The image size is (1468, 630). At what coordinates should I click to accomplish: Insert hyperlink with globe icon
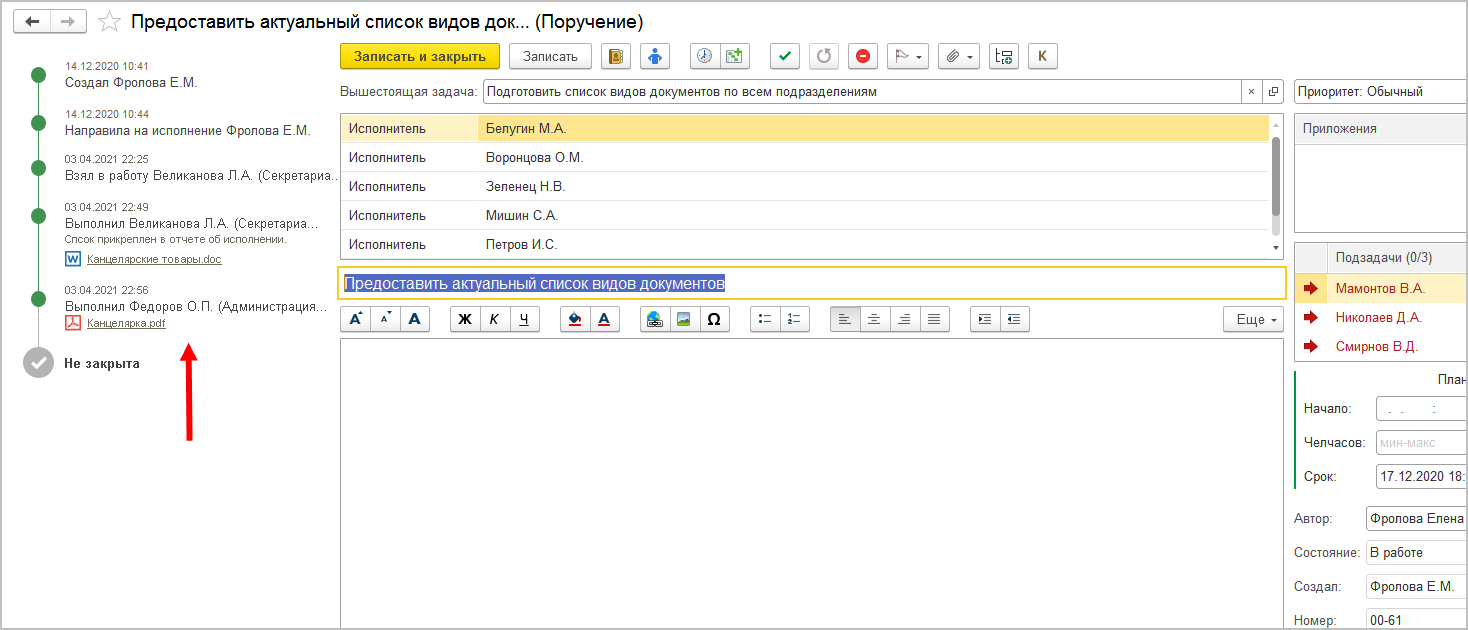click(x=655, y=319)
